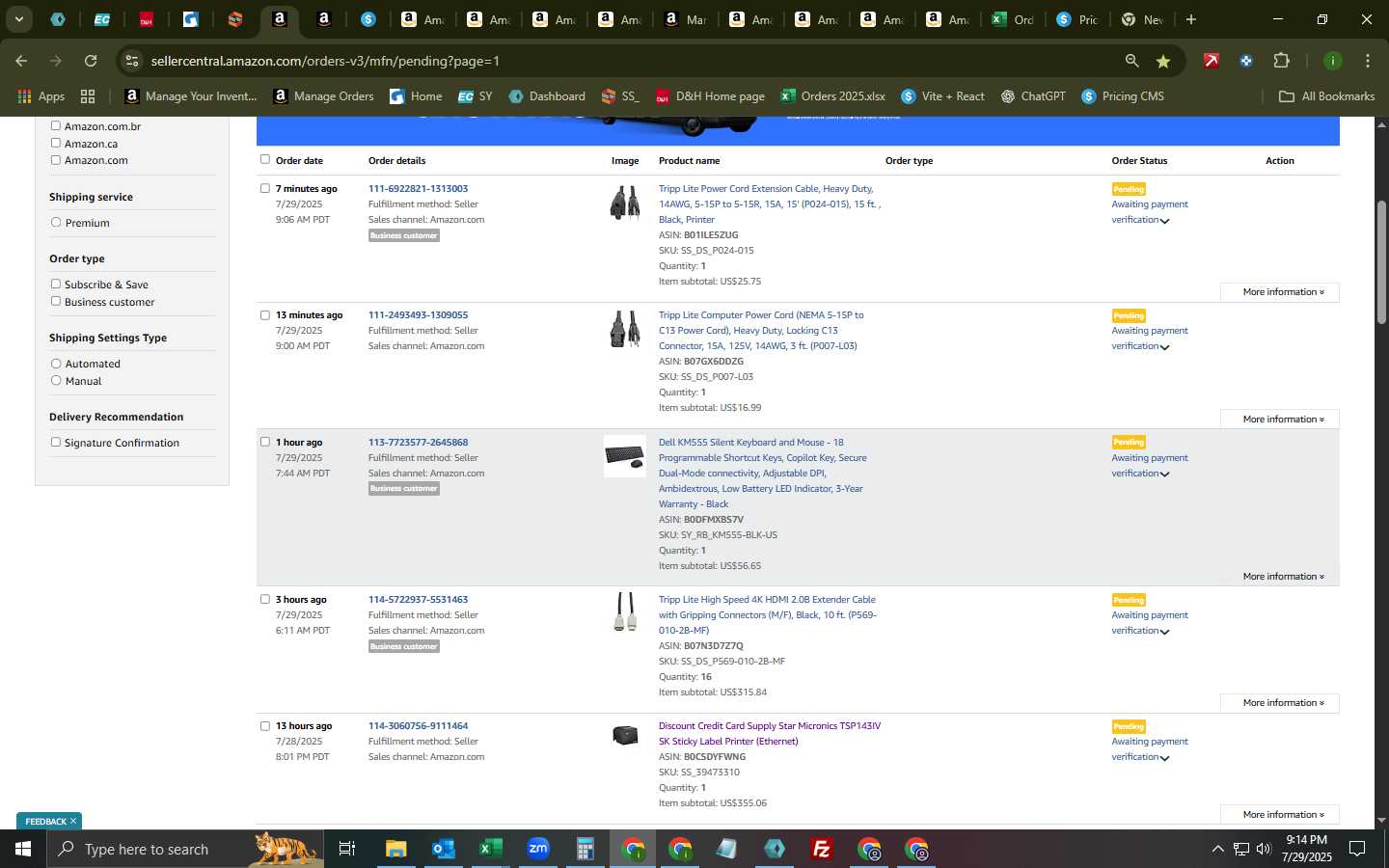Expand verification status for Dell KM555 order

(1164, 475)
